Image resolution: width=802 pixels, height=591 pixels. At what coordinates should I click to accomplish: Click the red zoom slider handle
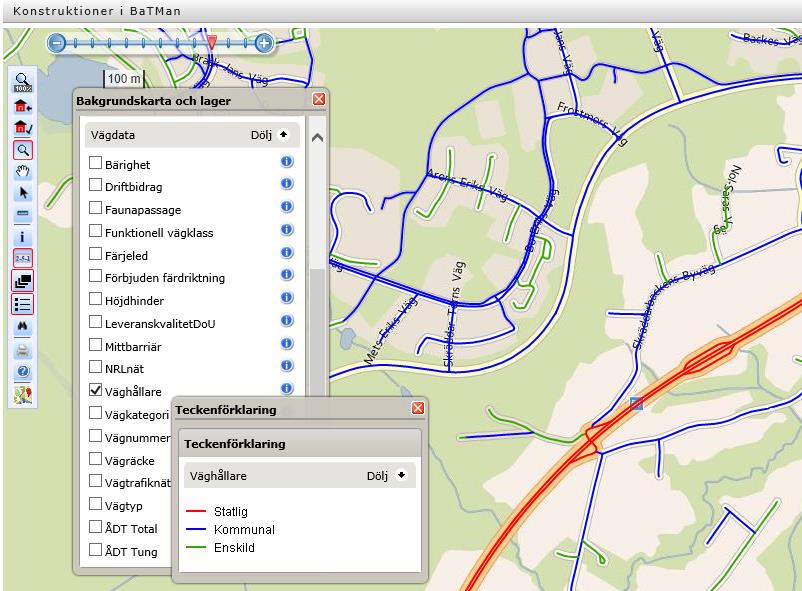coord(212,42)
